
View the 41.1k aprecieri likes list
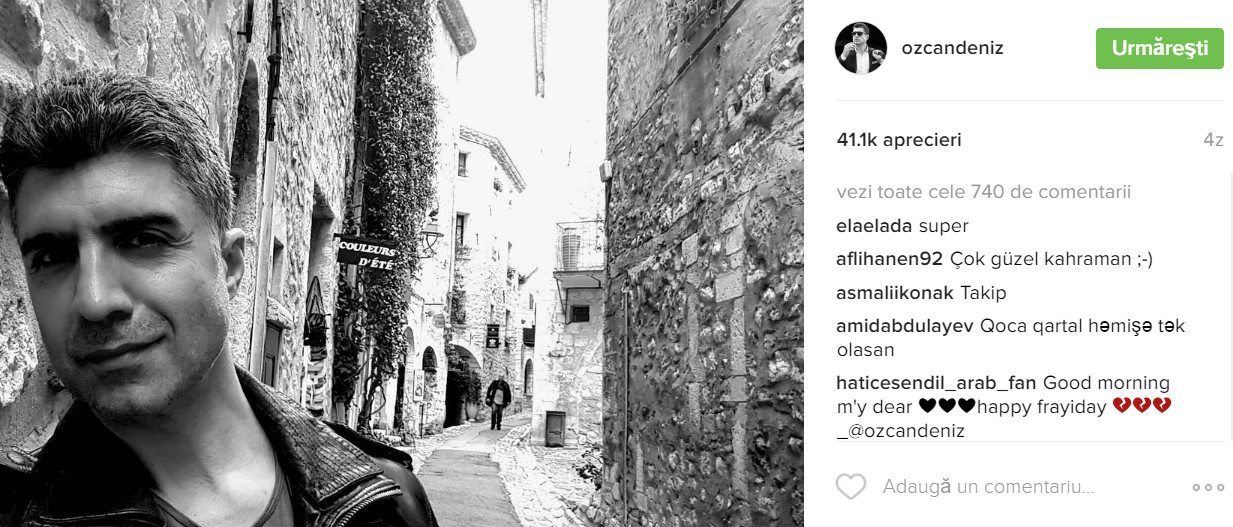point(899,140)
